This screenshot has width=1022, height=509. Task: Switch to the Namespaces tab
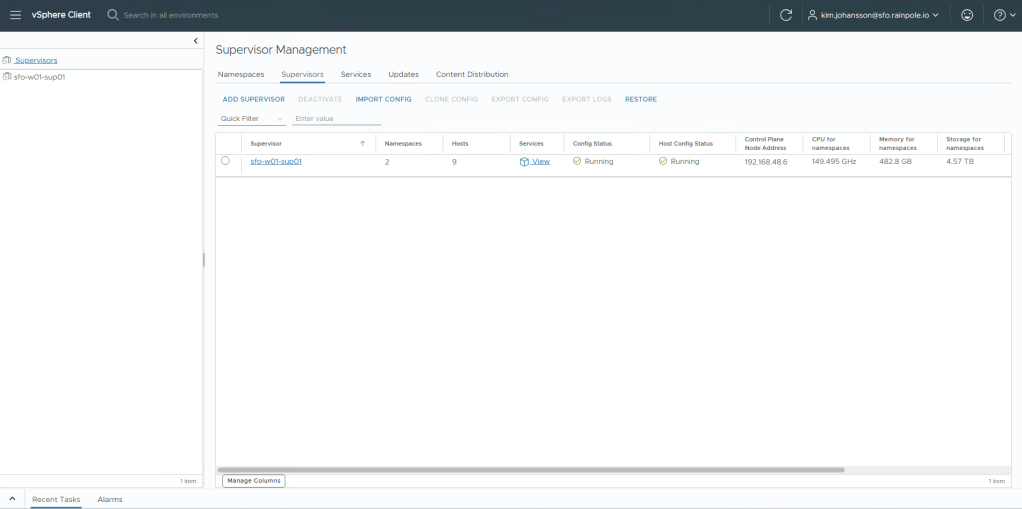pos(241,75)
